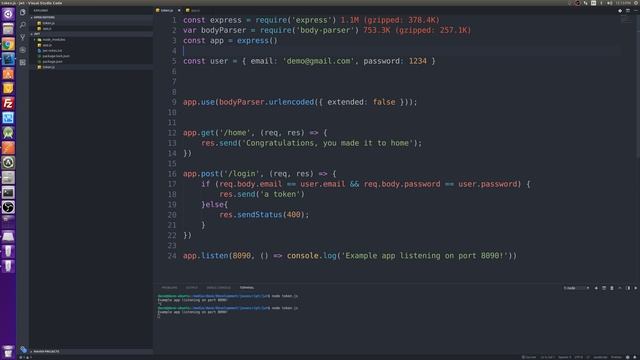The image size is (640, 360).
Task: Open the Source Control view
Action: (22, 38)
